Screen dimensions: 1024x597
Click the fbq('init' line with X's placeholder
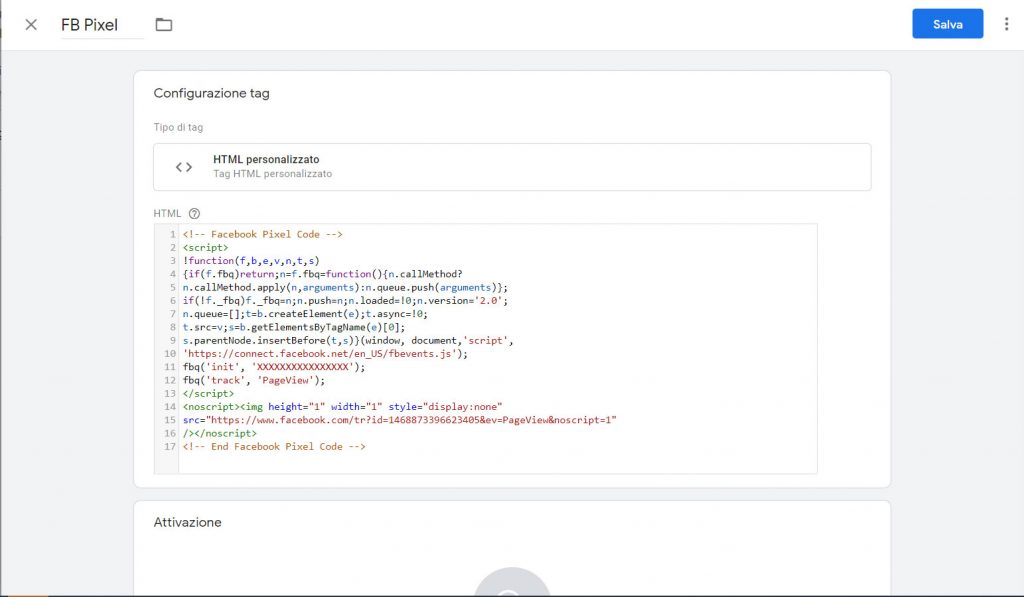coord(274,367)
